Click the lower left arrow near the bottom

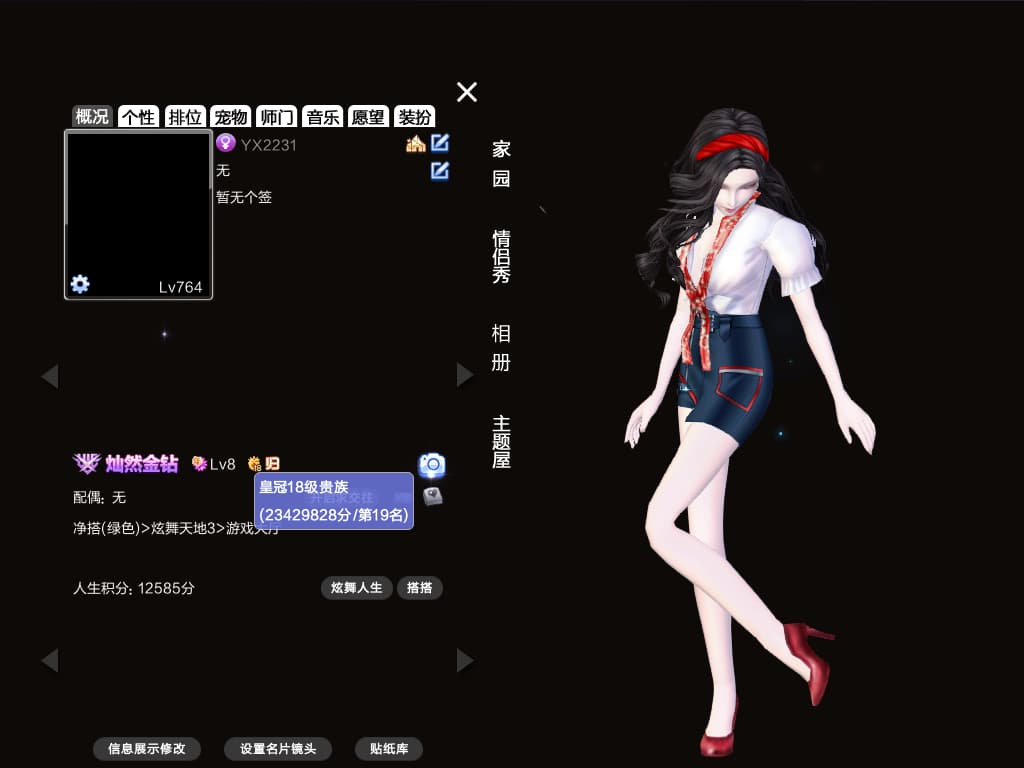[50, 660]
